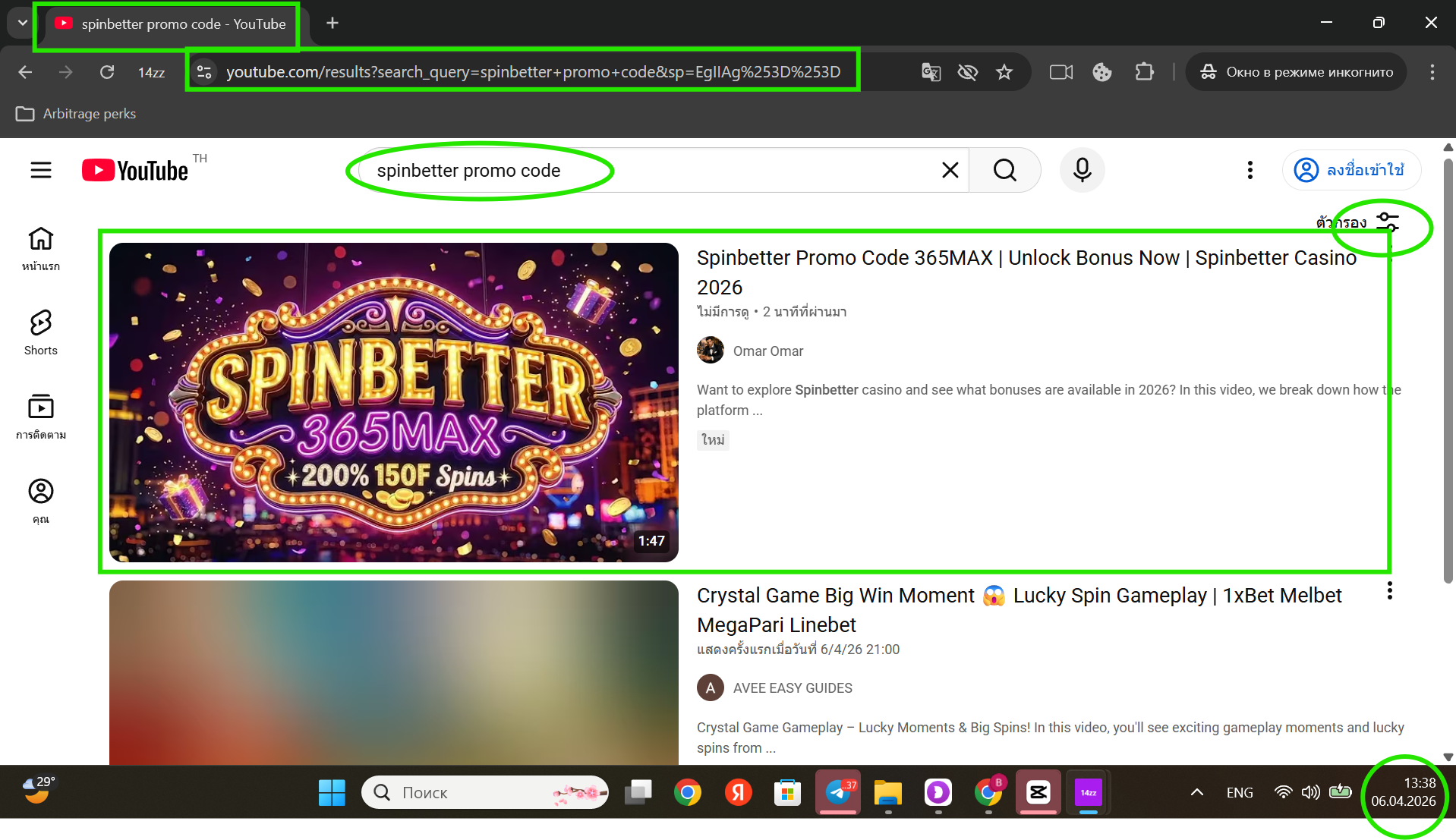This screenshot has width=1456, height=840.
Task: Open File Explorer from the taskbar
Action: (x=887, y=792)
